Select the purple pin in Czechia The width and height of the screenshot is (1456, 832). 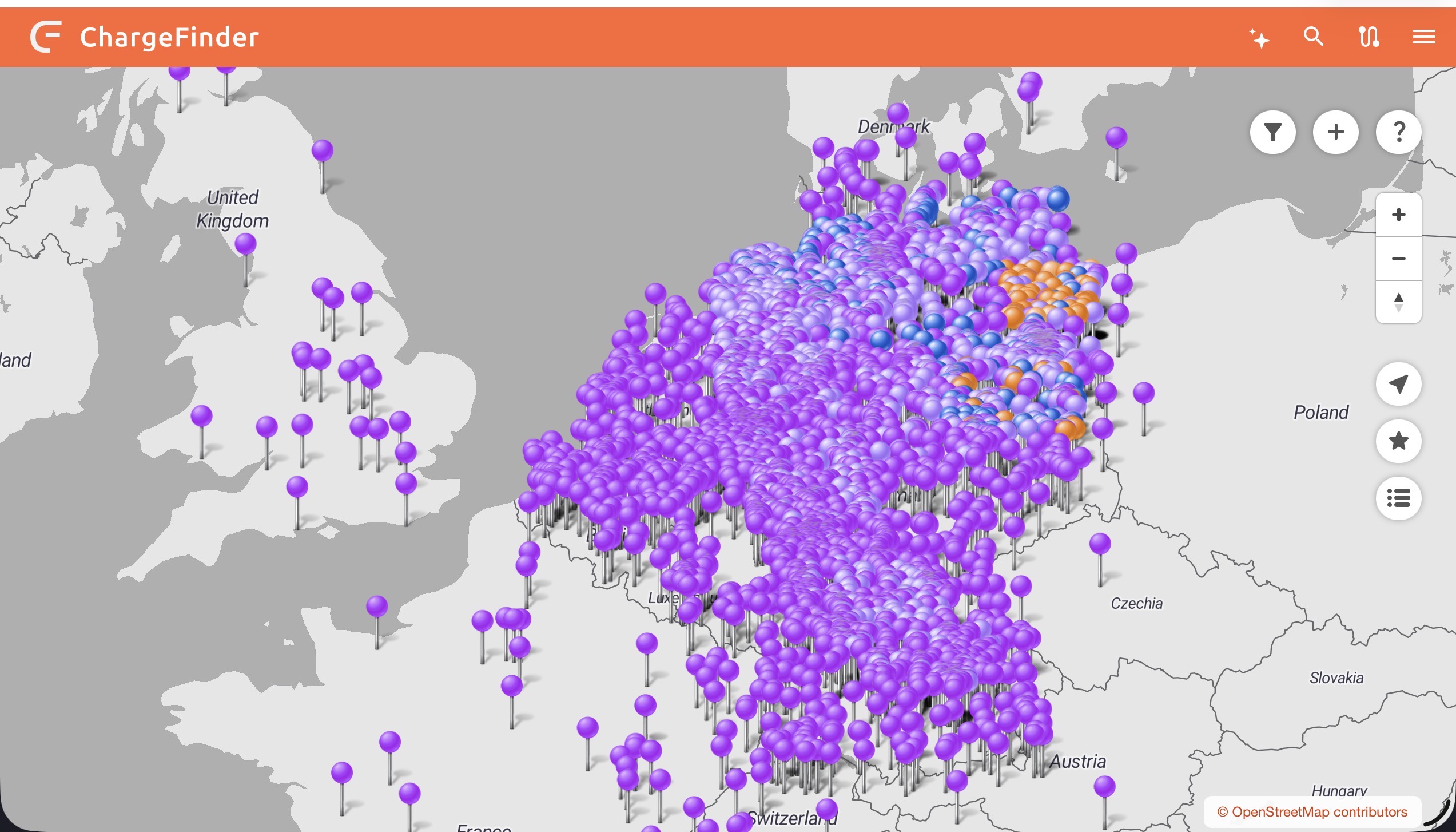click(x=1100, y=544)
